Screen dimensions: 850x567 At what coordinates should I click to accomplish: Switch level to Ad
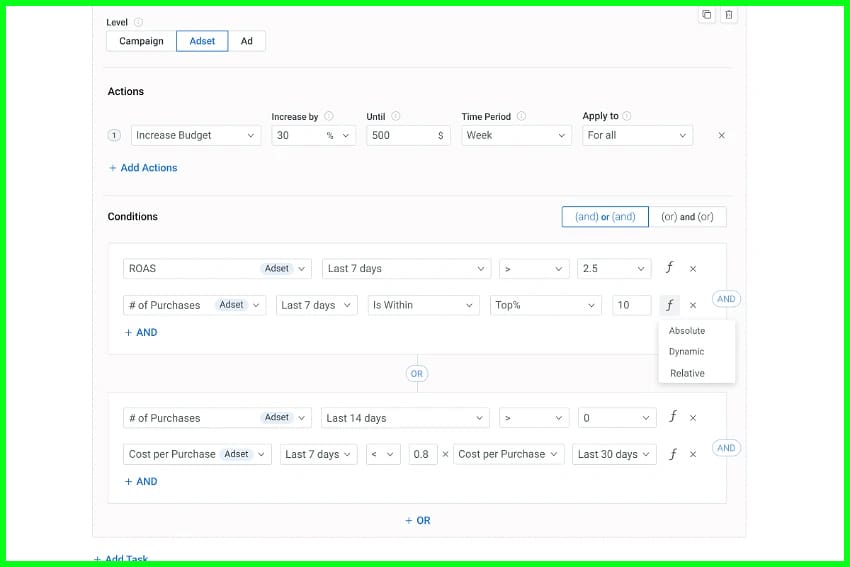pyautogui.click(x=246, y=41)
